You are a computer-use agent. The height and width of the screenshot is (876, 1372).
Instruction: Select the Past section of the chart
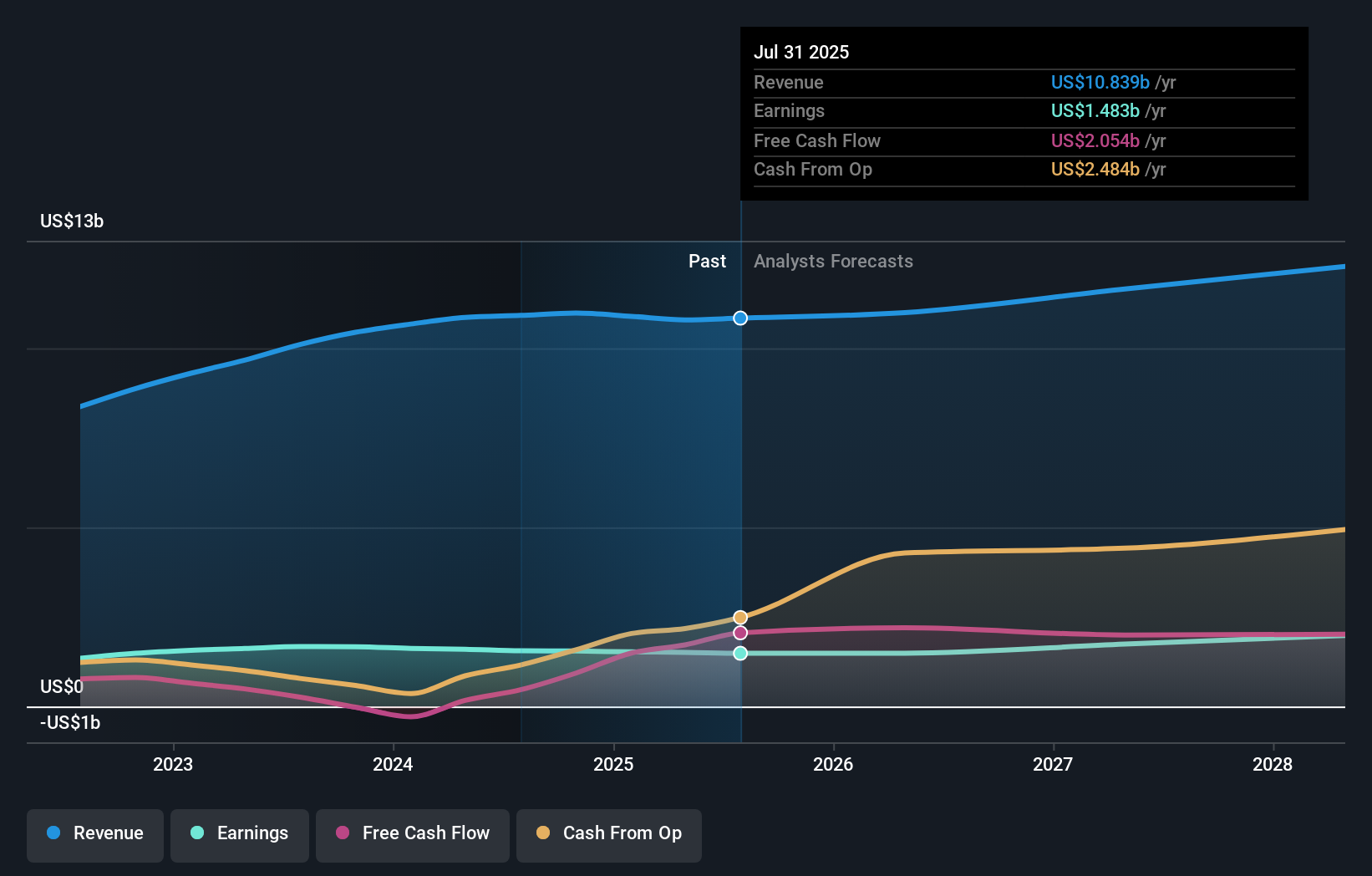point(708,261)
